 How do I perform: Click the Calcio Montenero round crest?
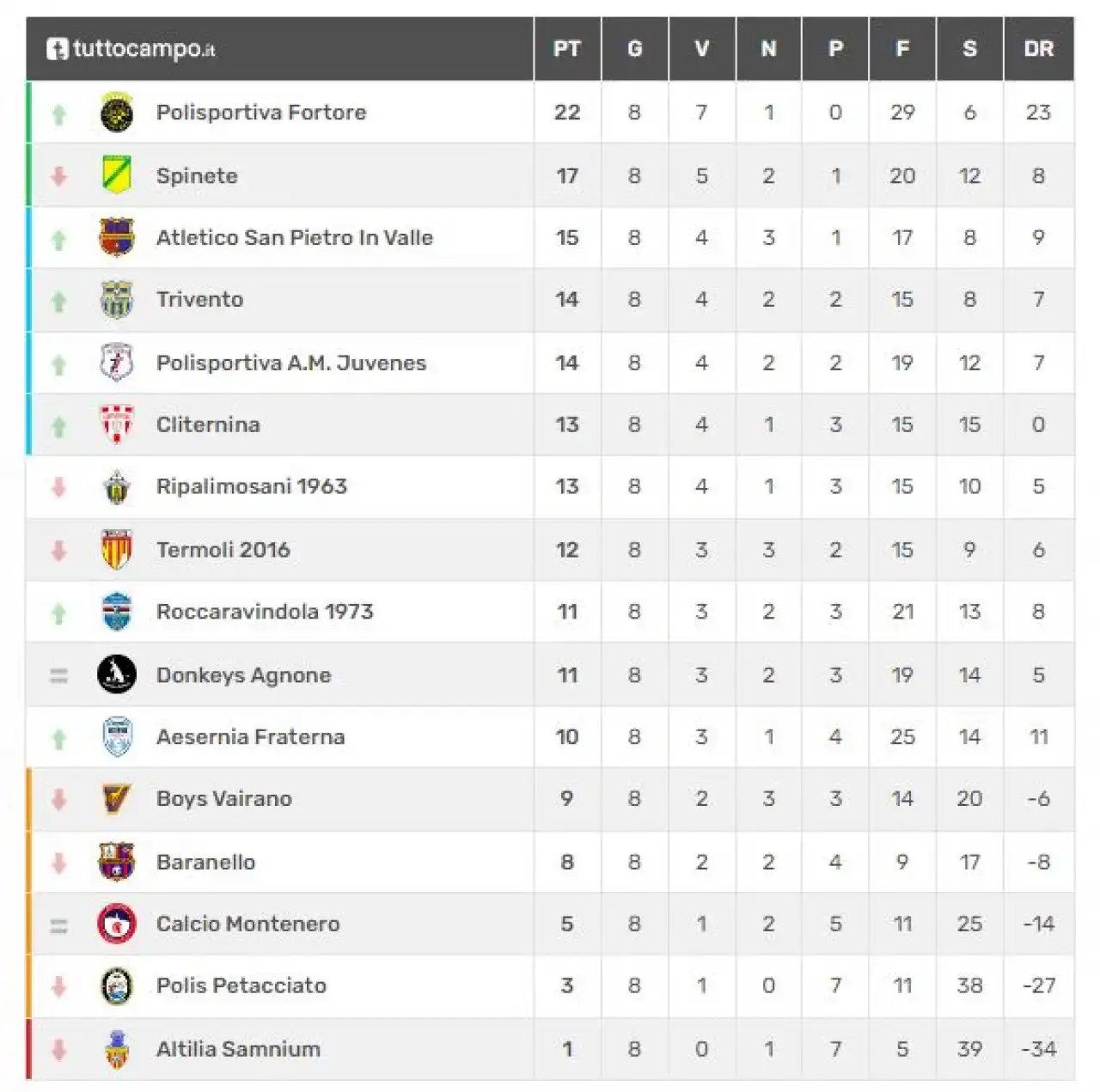pos(117,924)
